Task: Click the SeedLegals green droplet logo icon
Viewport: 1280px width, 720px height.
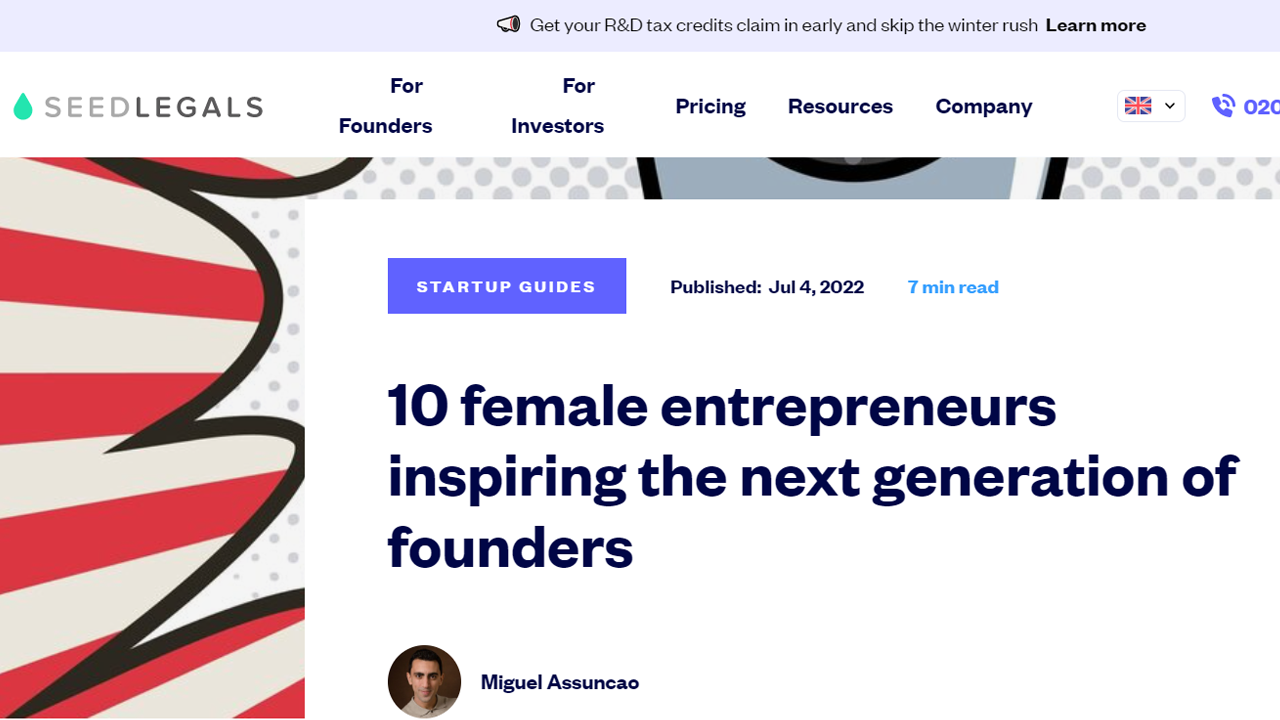Action: click(x=23, y=106)
